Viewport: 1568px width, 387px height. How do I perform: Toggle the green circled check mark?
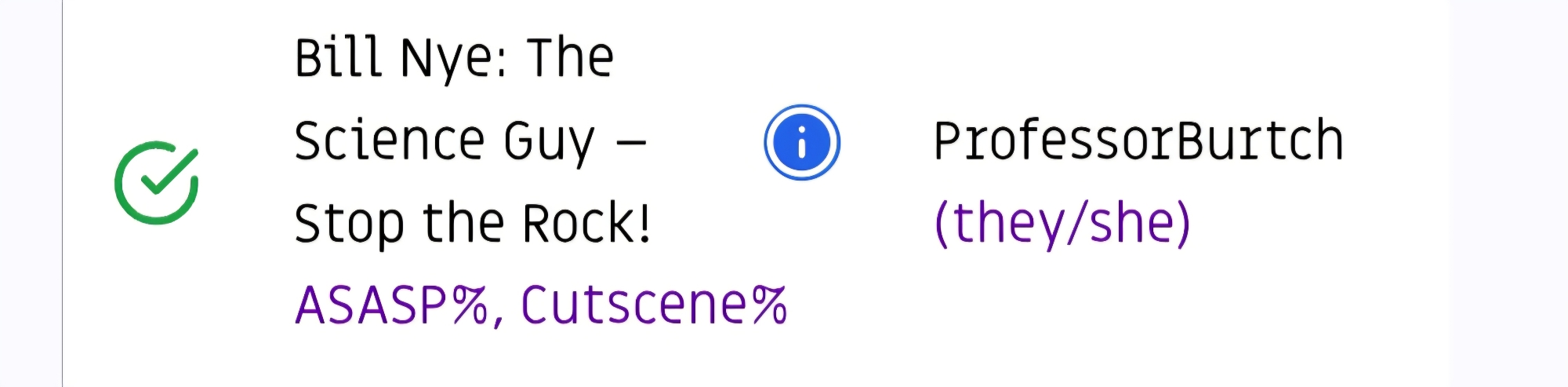157,183
